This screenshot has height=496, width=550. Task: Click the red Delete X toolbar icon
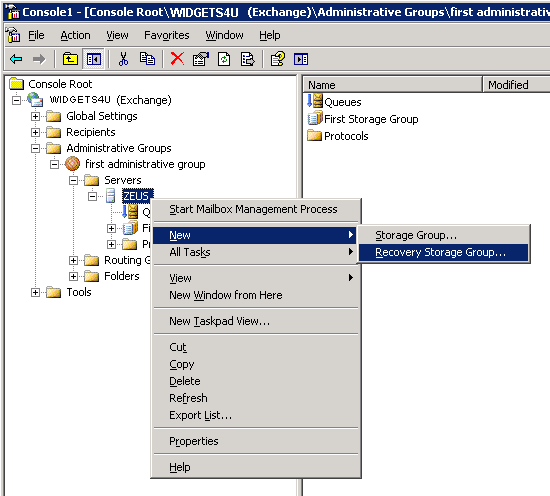pyautogui.click(x=177, y=59)
